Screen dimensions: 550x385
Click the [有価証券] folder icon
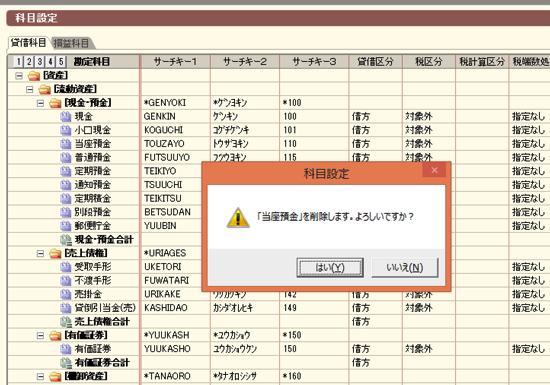click(55, 336)
